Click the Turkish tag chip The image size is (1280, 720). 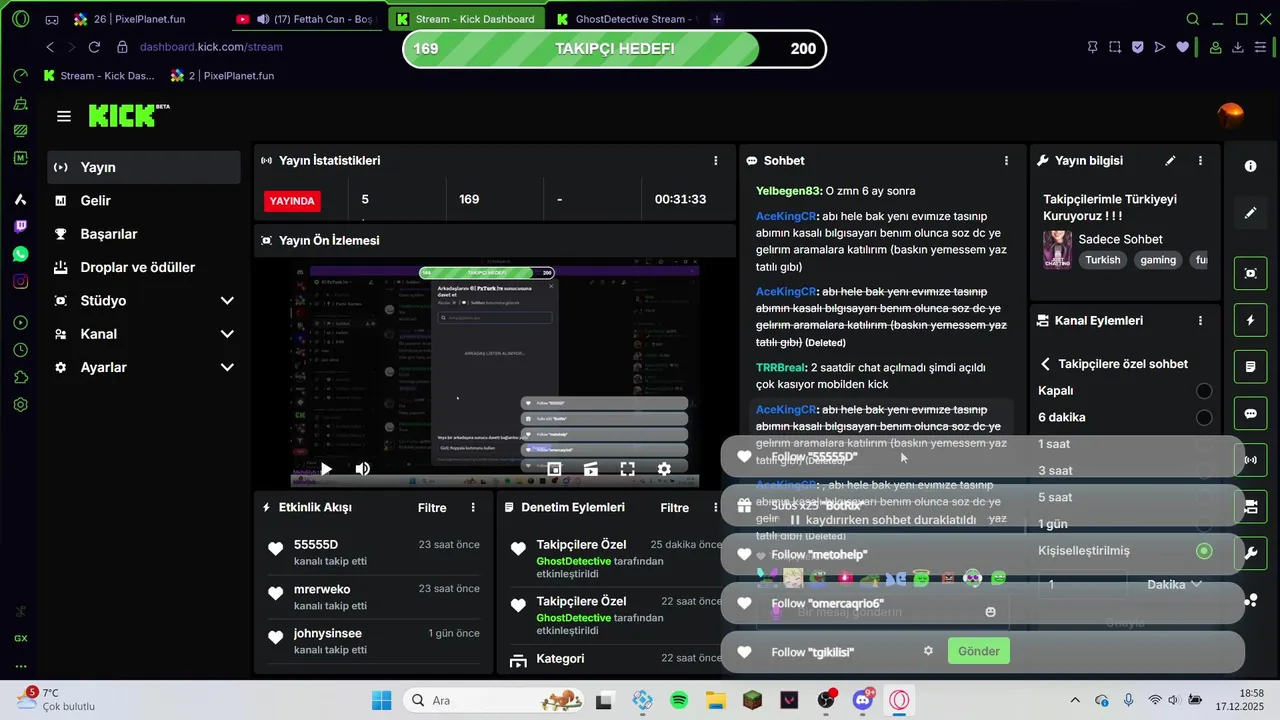tap(1103, 260)
